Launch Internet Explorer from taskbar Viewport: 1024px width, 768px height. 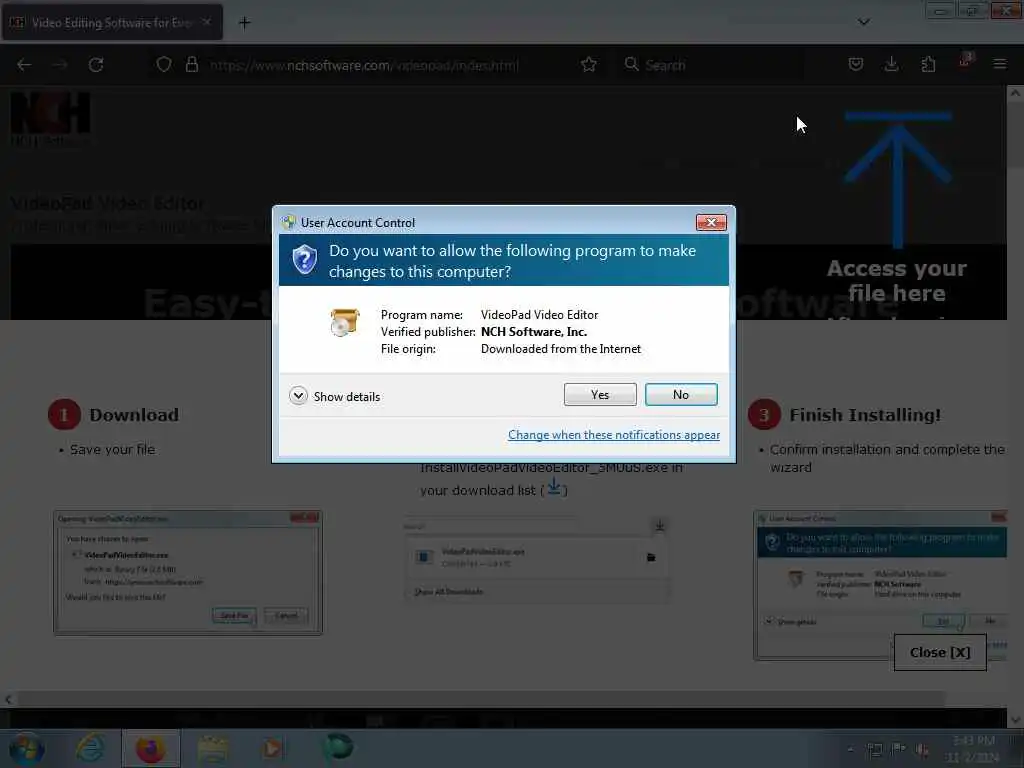coord(89,749)
